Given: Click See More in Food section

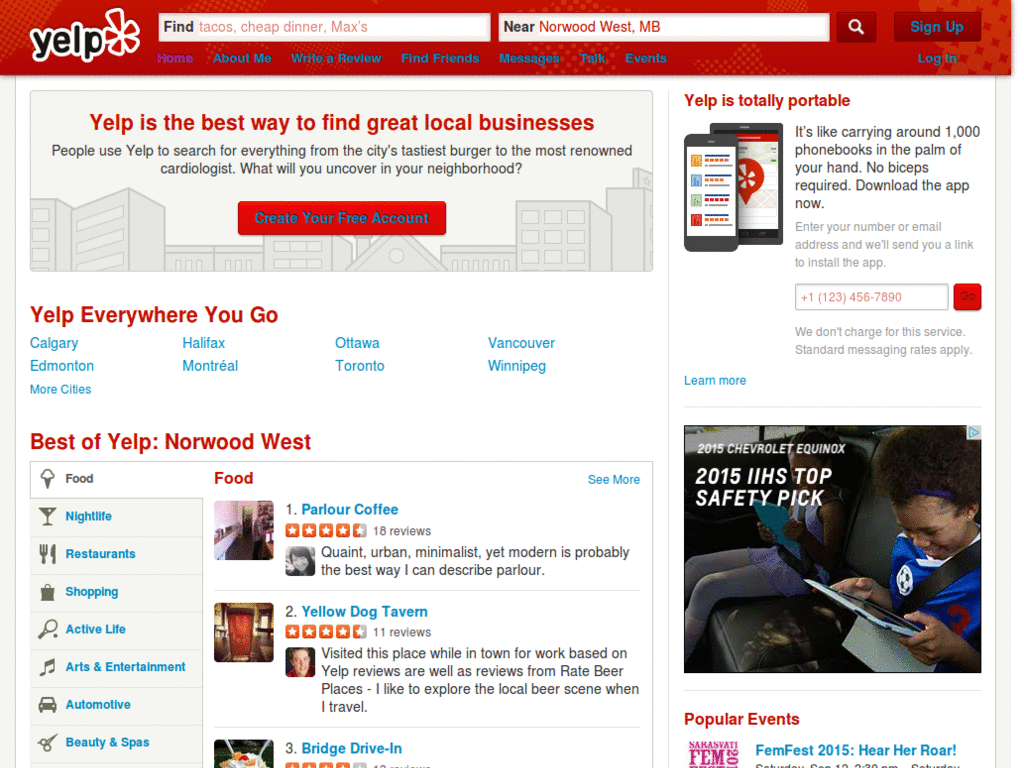Looking at the screenshot, I should click(x=614, y=479).
